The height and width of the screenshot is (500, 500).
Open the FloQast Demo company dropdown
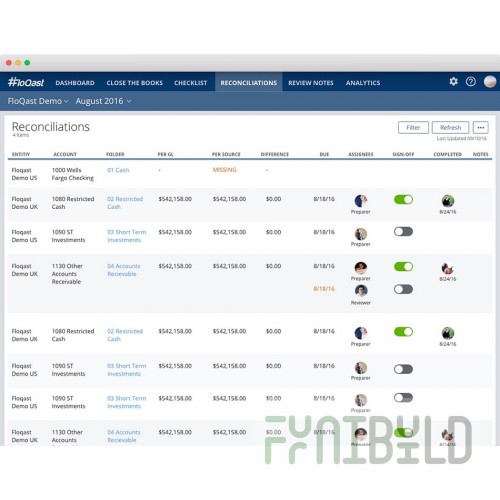[38, 101]
